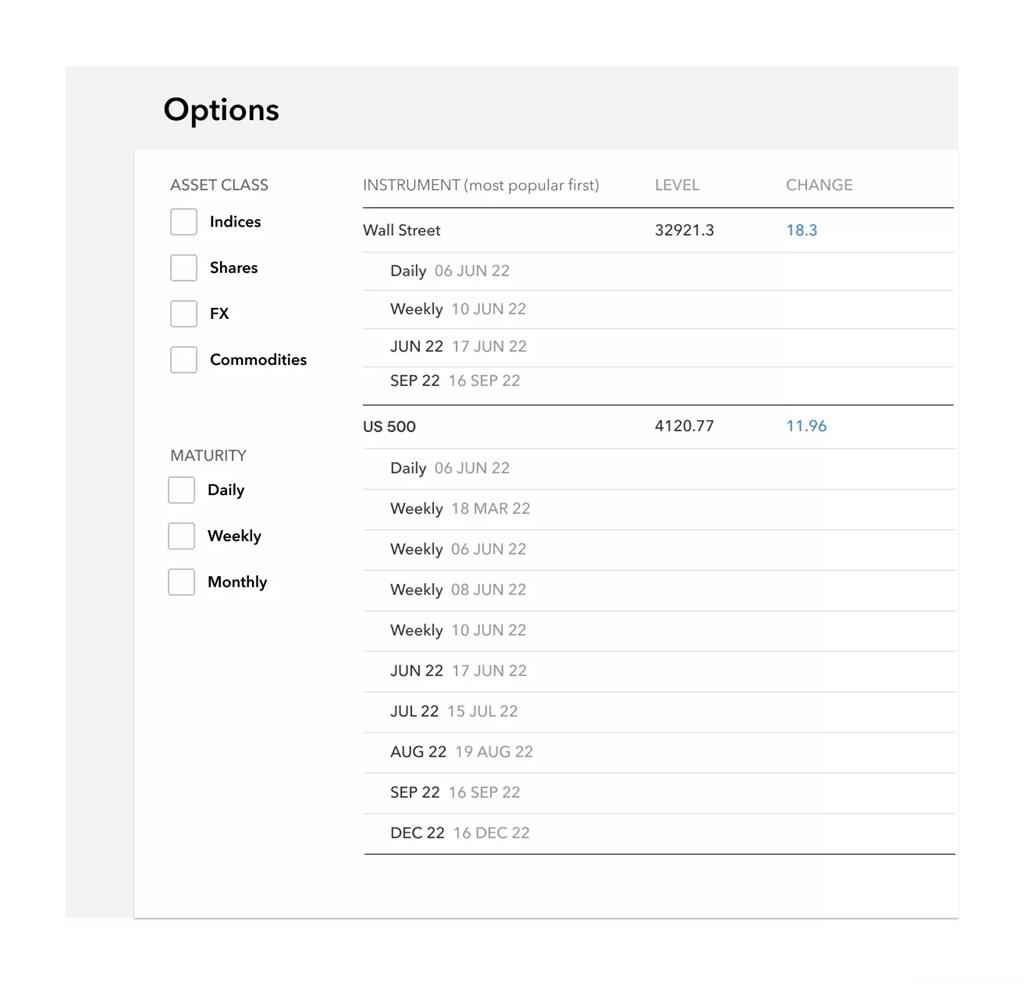
Task: Toggle the Commodities checkbox
Action: pos(184,360)
